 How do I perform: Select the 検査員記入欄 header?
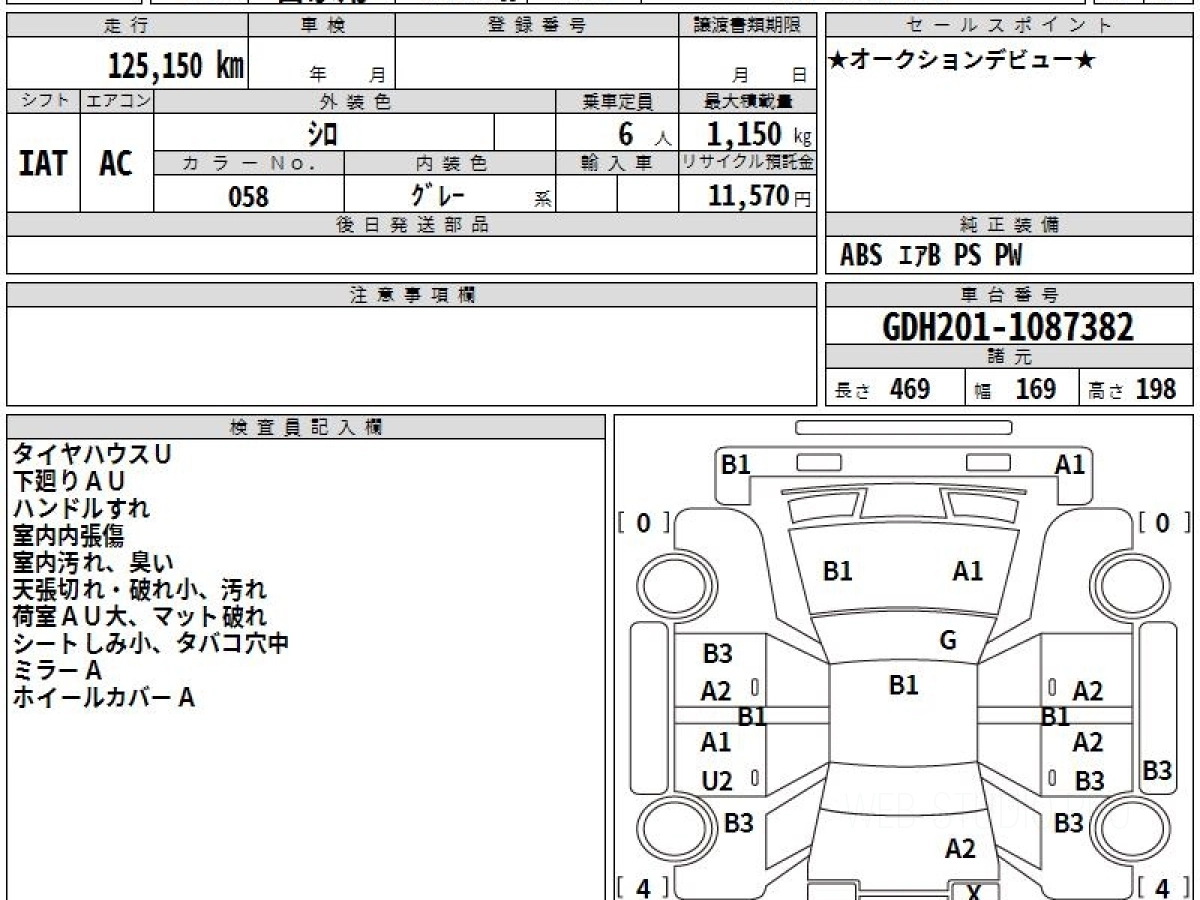pos(306,427)
